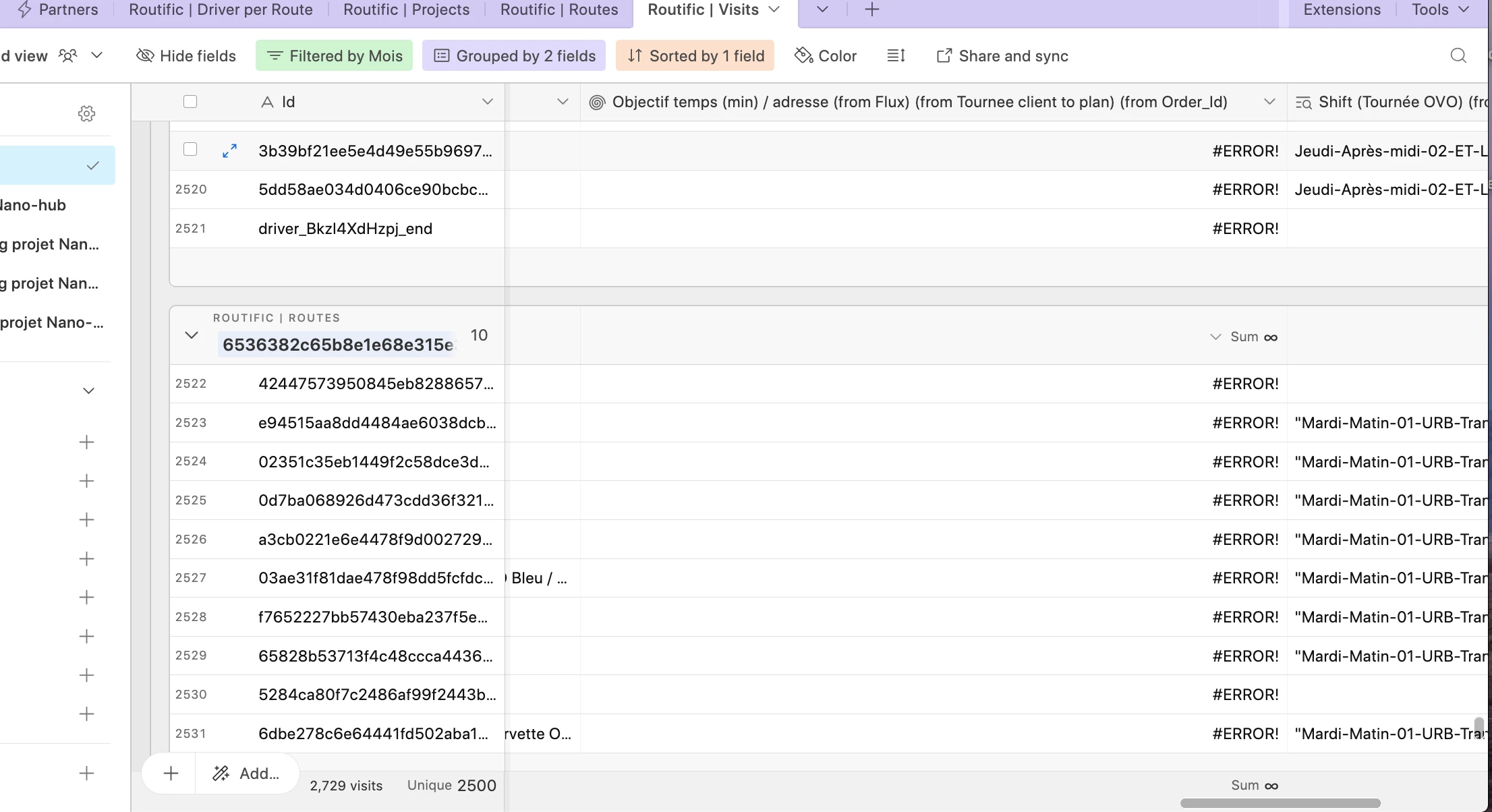Open the Objectif temps column dropdown arrow
Screen dimensions: 1492x812
click(x=1269, y=102)
